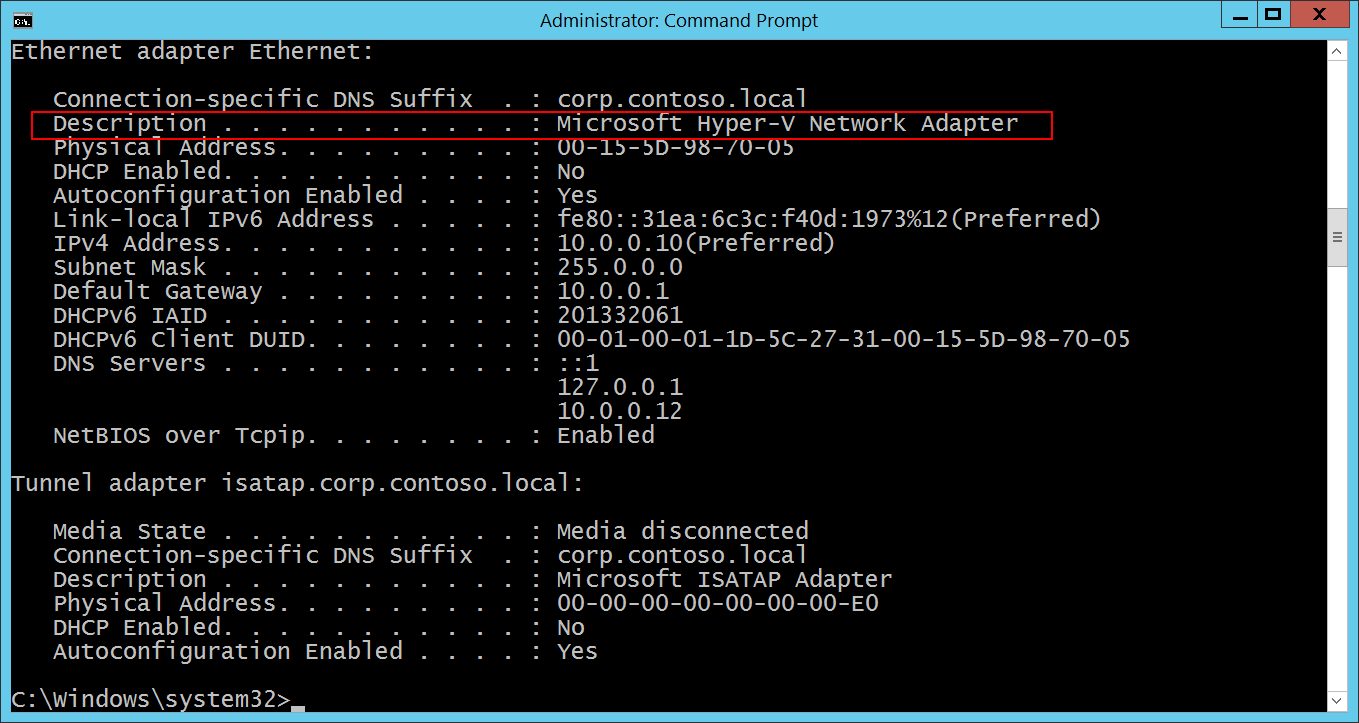The width and height of the screenshot is (1359, 723).
Task: Maximize the Command Prompt window
Action: pos(1272,16)
